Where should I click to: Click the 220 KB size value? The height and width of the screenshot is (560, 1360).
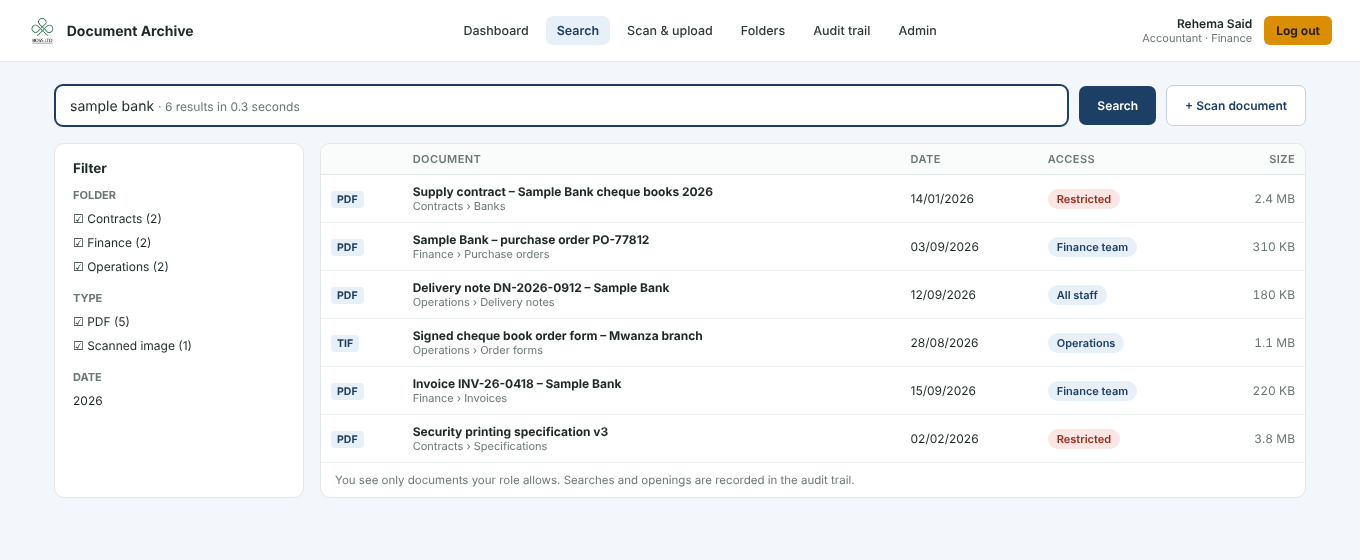(x=1273, y=391)
